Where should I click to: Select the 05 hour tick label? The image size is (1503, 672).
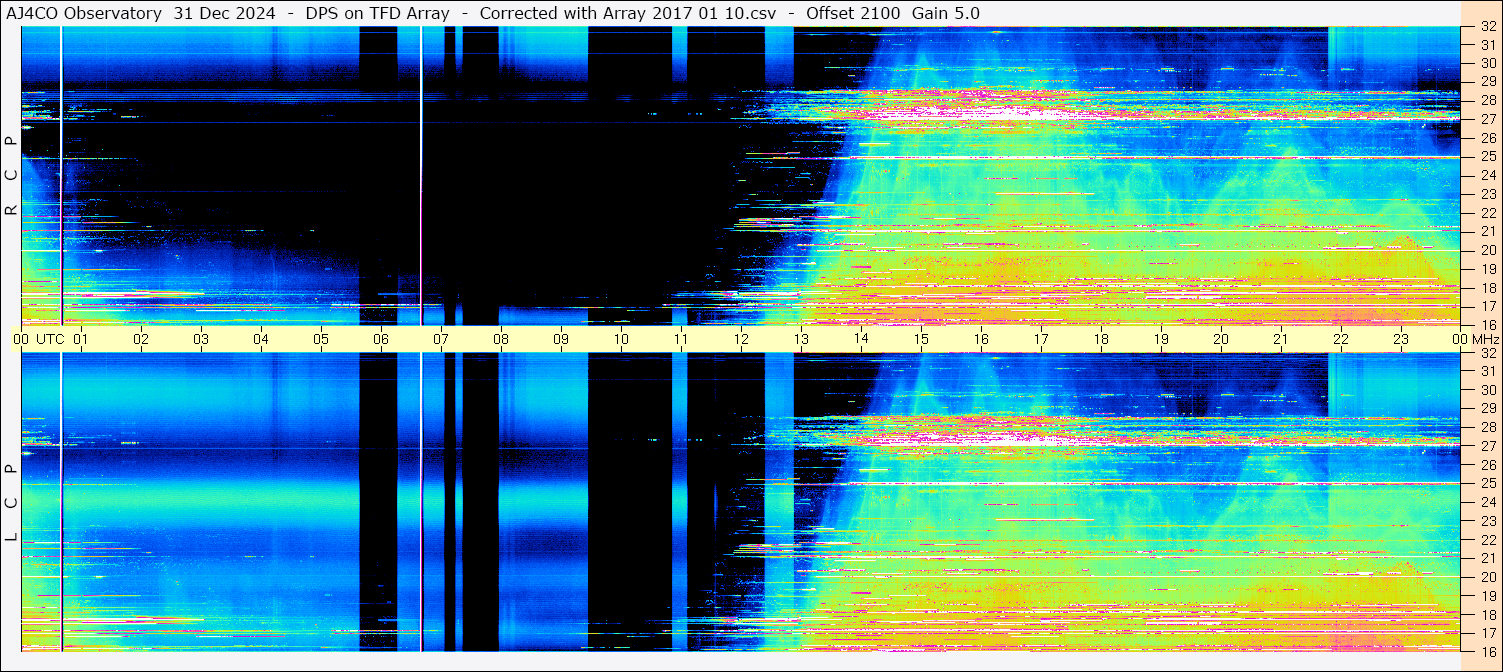[321, 339]
